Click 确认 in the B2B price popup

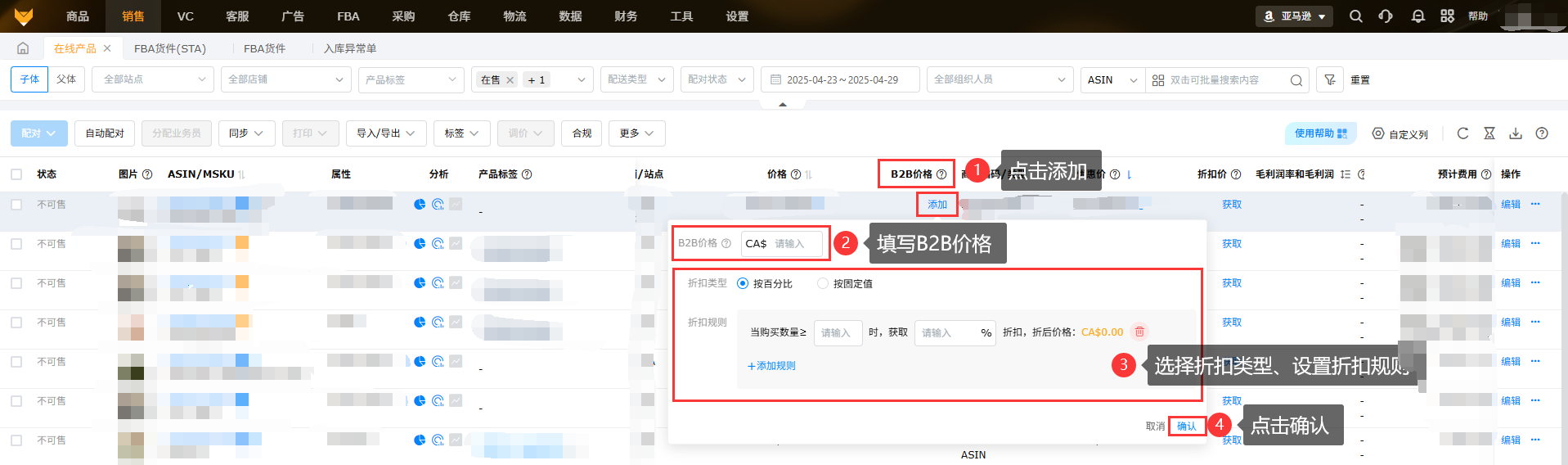[x=1187, y=426]
